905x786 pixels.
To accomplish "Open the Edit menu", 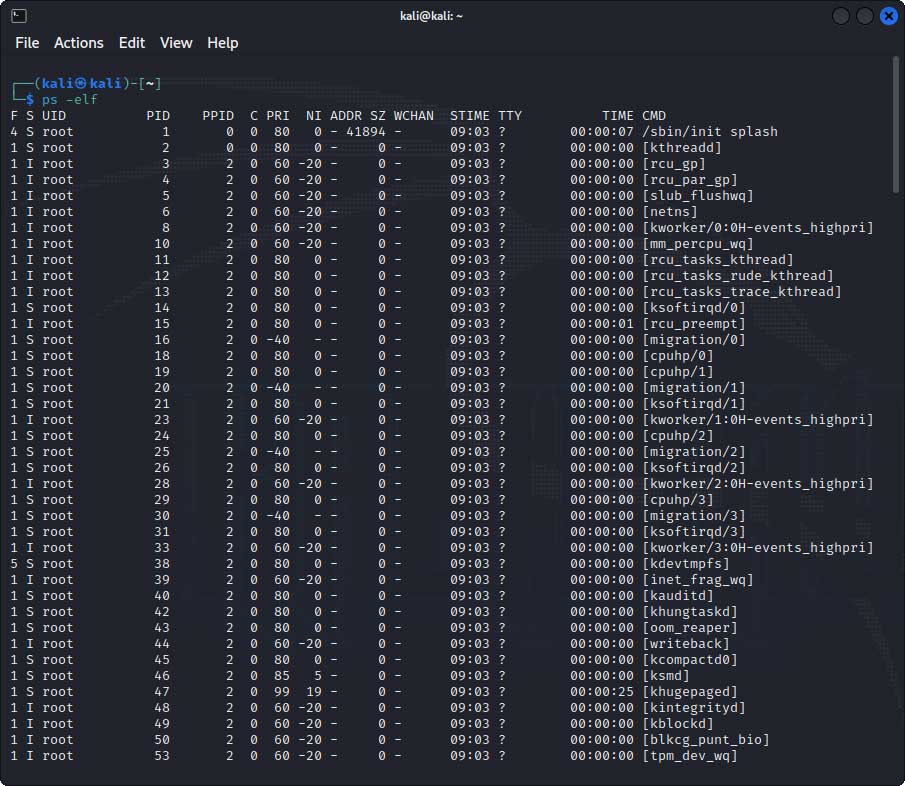I will [x=132, y=43].
